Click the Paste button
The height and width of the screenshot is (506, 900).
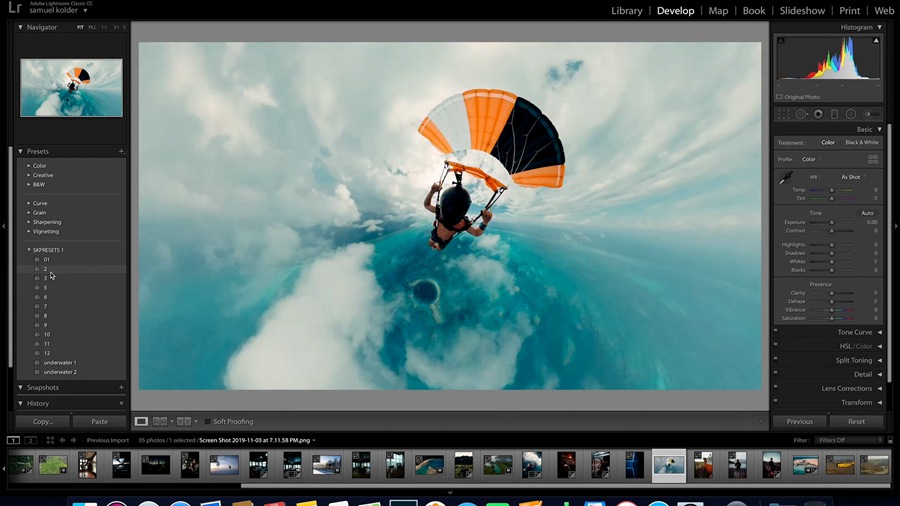(99, 421)
